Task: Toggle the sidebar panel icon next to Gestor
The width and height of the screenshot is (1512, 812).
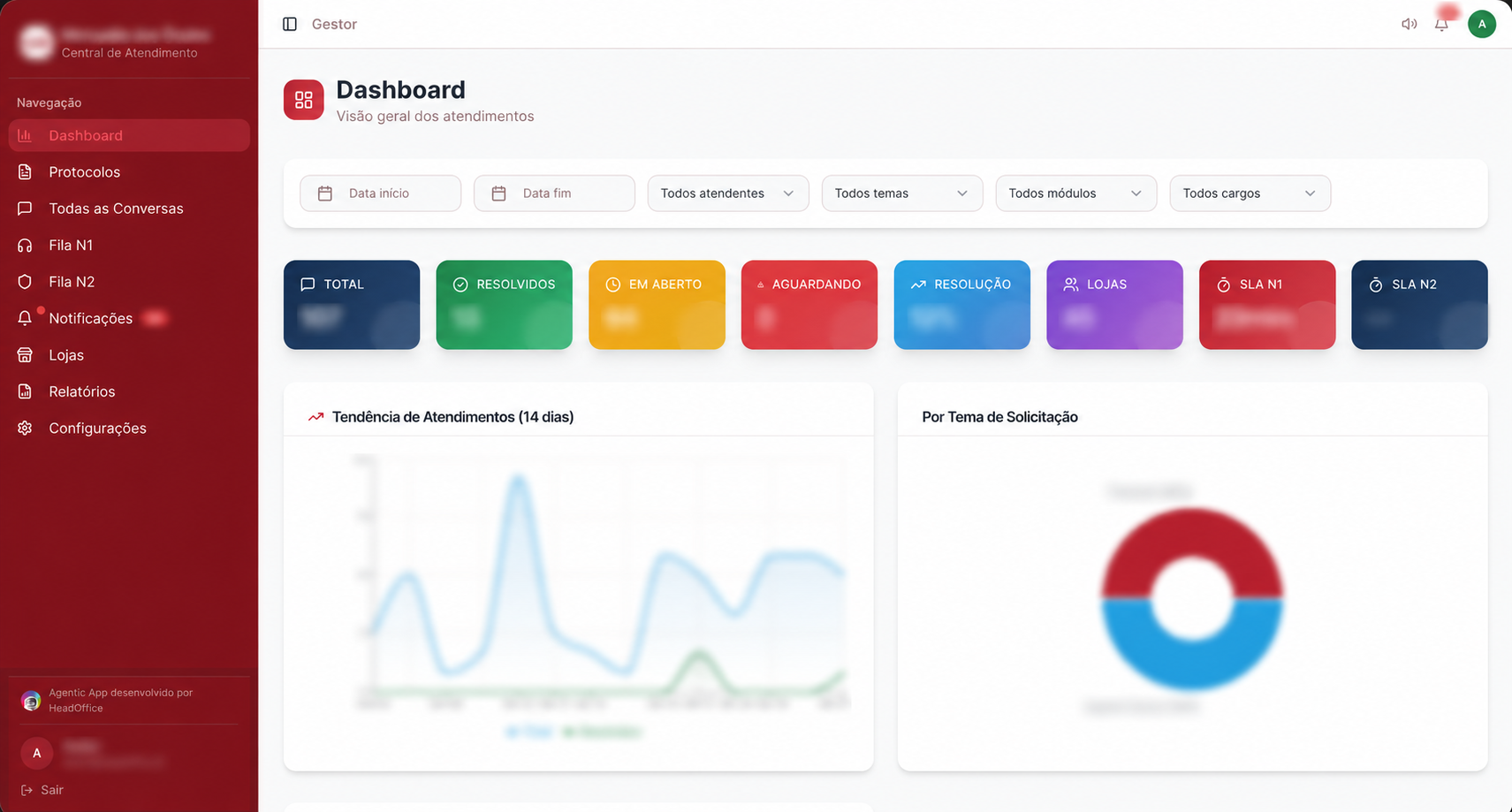Action: tap(290, 24)
